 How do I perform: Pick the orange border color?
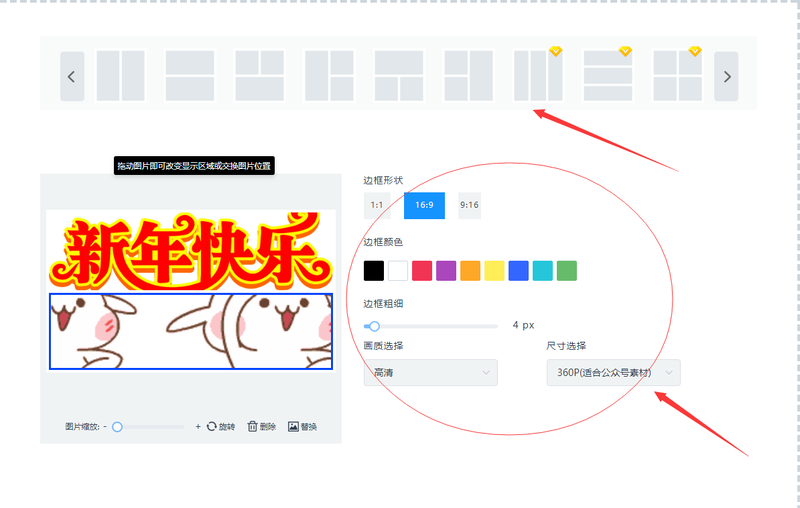(x=470, y=271)
